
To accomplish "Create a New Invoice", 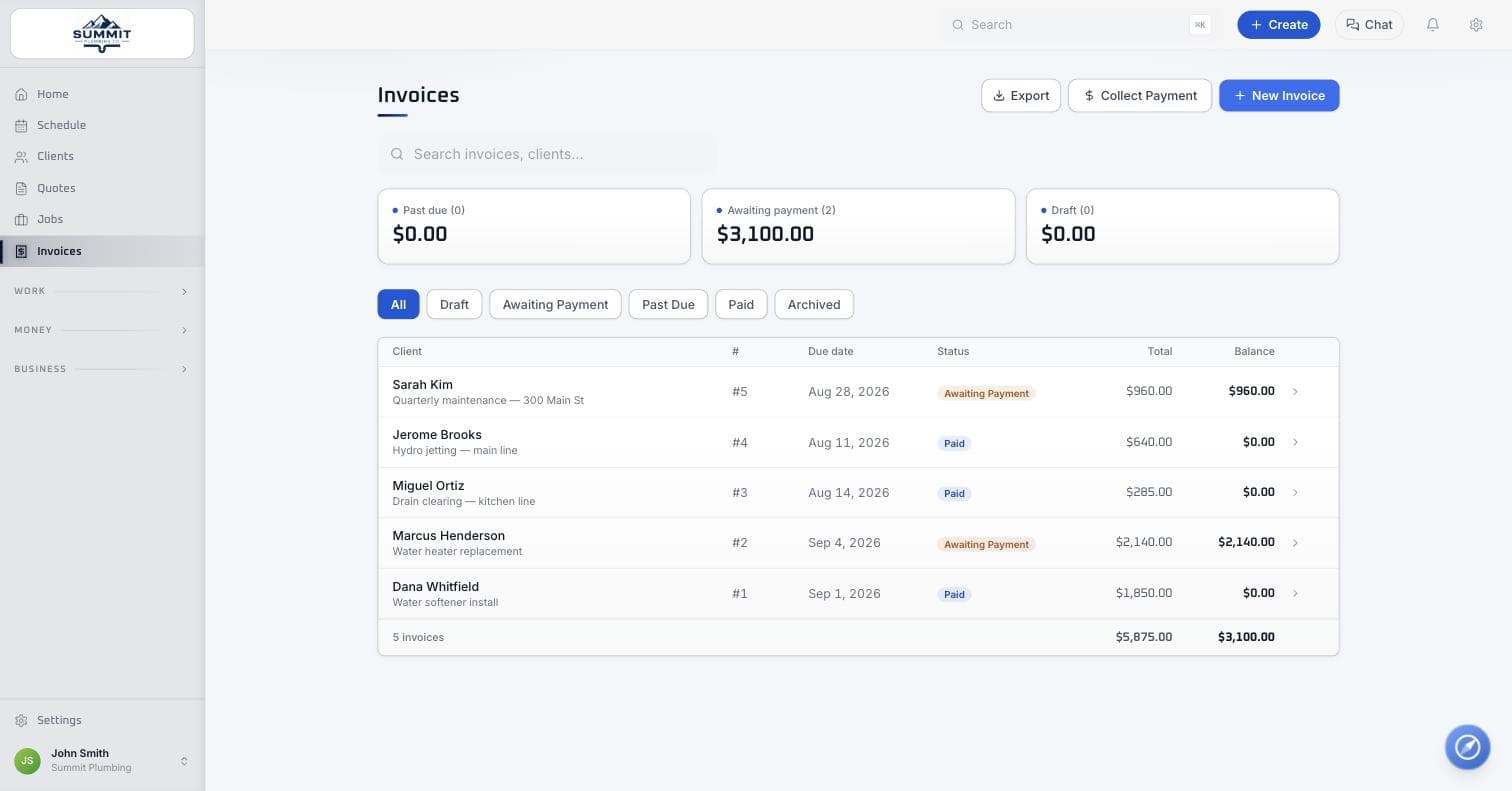I will click(1279, 96).
